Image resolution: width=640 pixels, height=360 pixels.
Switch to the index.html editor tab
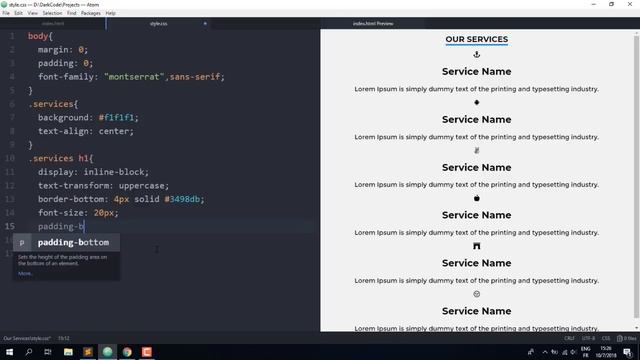tap(53, 24)
